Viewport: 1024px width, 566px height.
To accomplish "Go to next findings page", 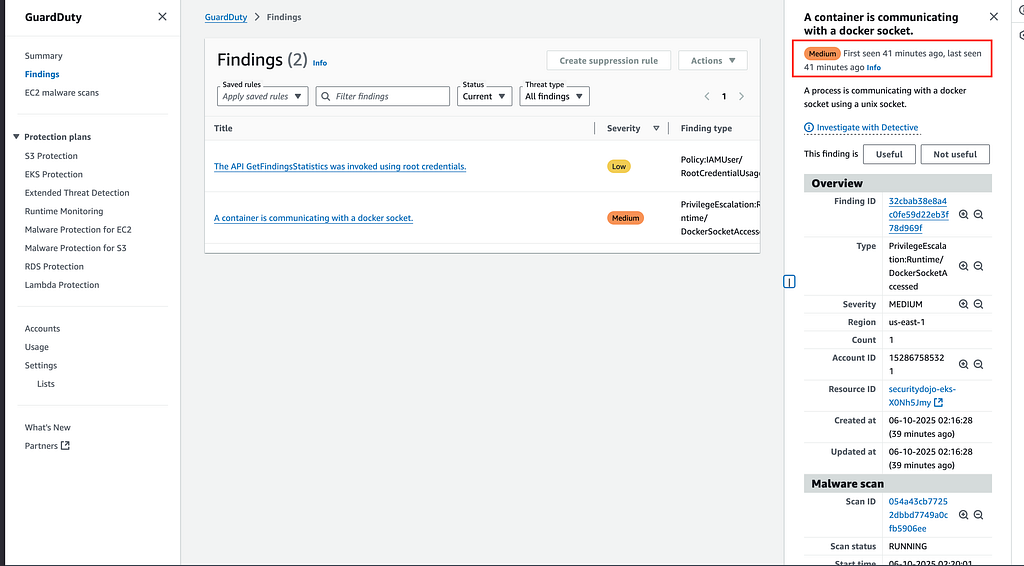I will pos(741,97).
